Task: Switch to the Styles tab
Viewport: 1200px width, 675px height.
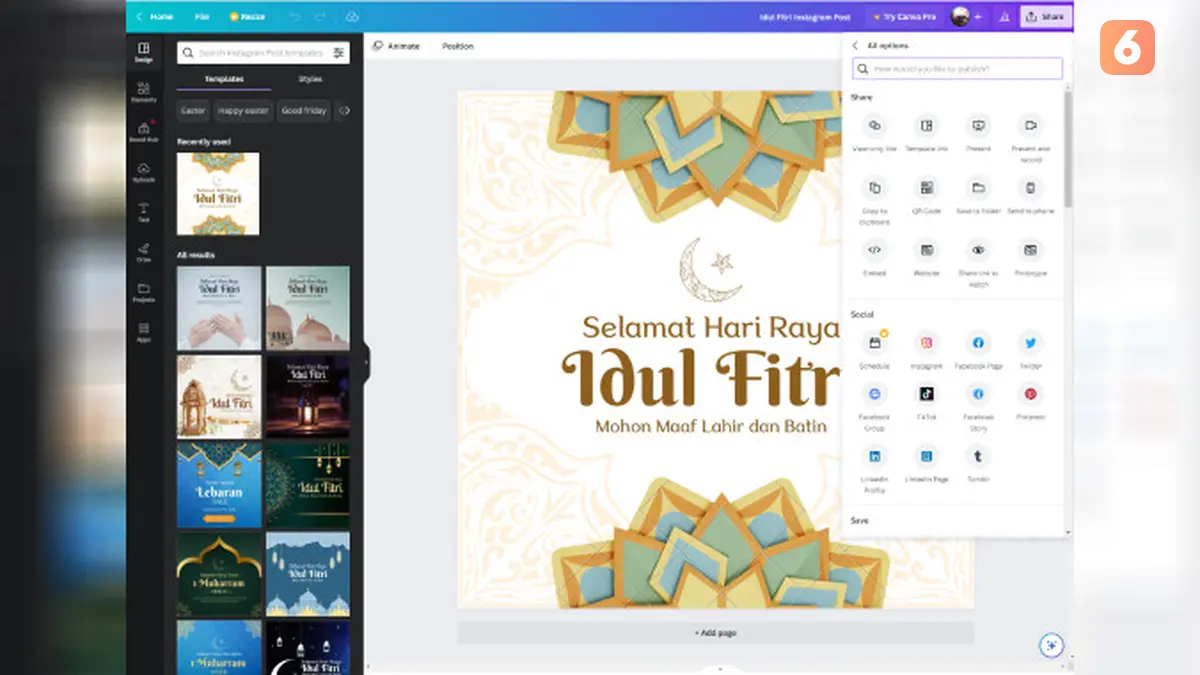Action: 310,79
